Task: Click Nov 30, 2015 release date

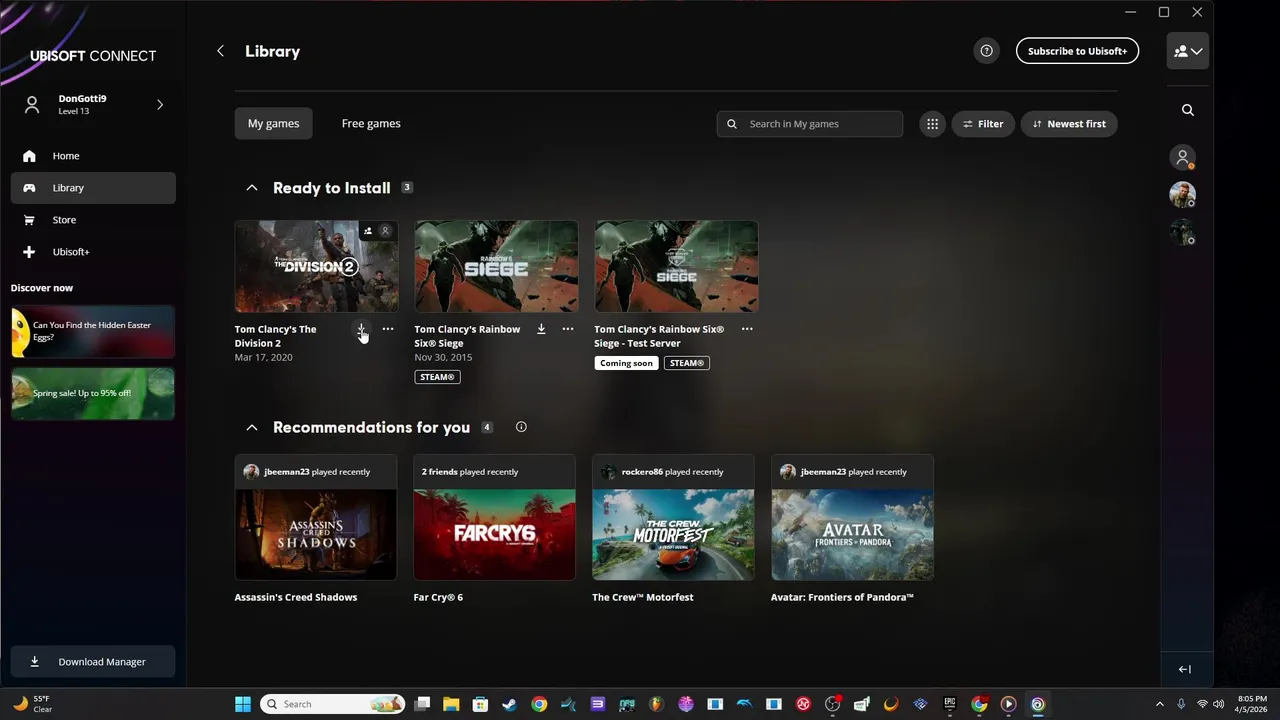Action: 443,357
